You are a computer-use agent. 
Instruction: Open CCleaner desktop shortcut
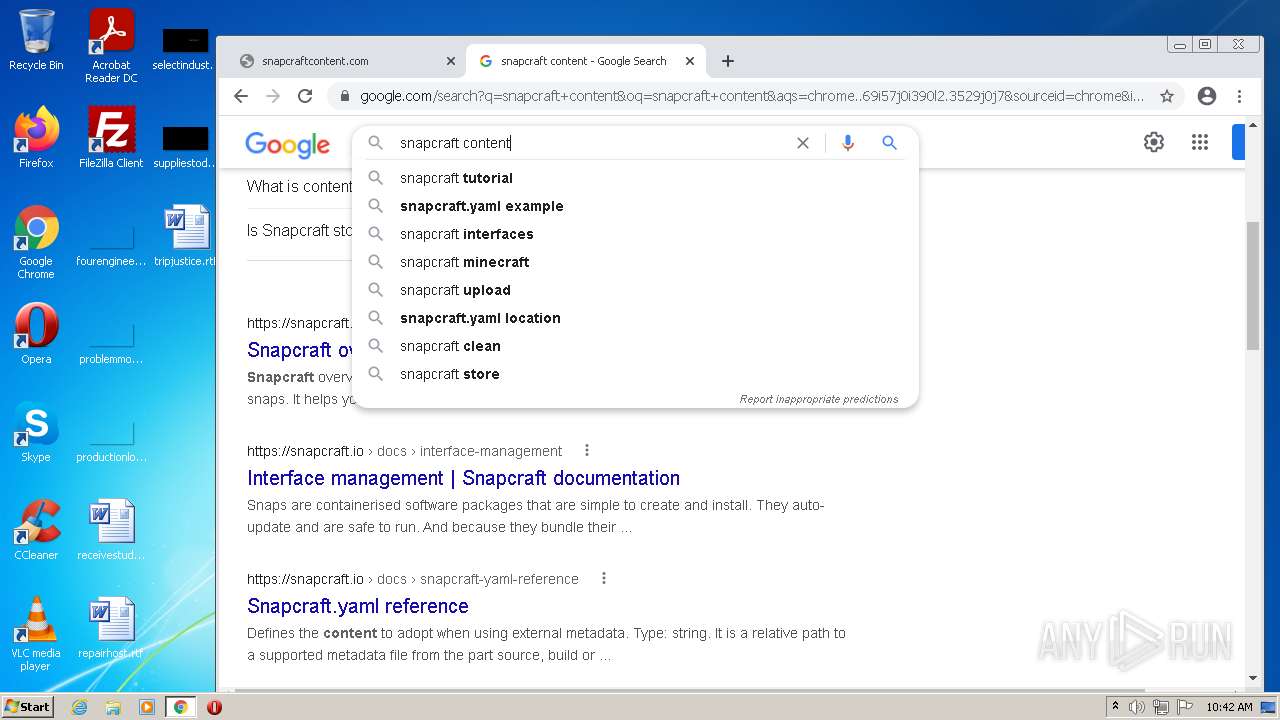click(x=36, y=530)
